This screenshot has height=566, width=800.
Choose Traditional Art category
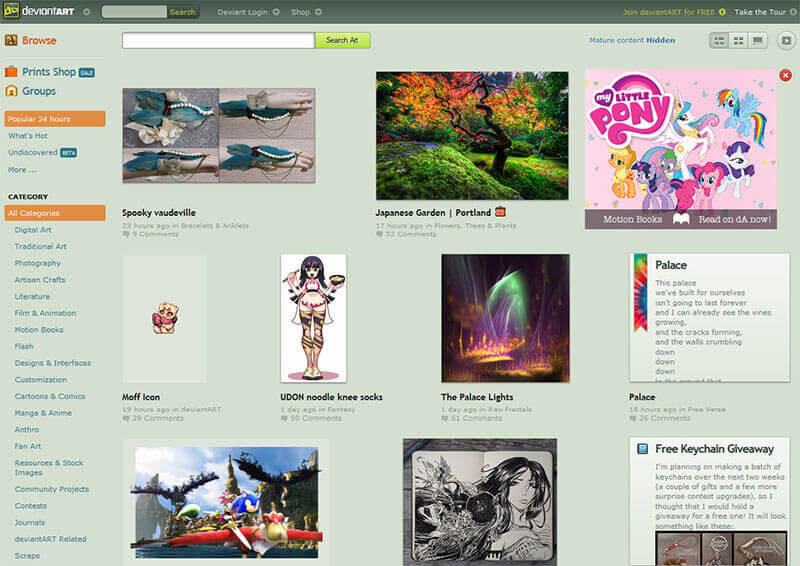coord(40,247)
